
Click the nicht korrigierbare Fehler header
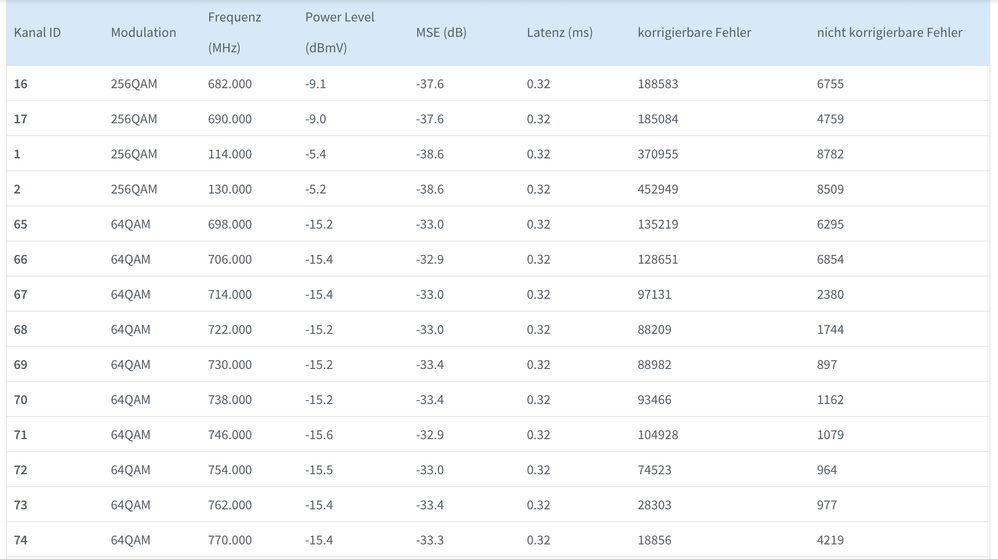click(889, 32)
